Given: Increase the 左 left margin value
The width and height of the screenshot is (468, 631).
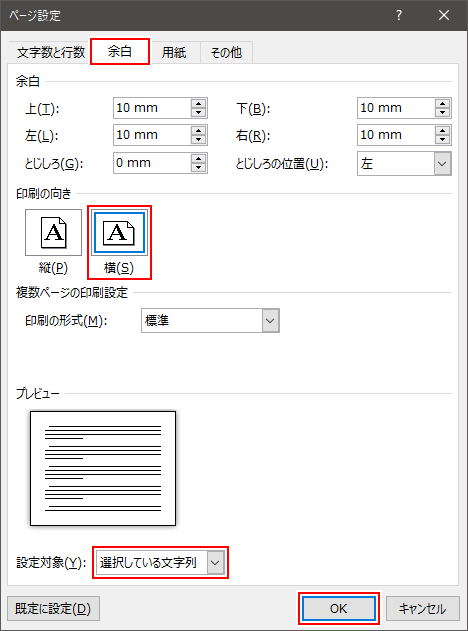Looking at the screenshot, I should click(x=198, y=130).
